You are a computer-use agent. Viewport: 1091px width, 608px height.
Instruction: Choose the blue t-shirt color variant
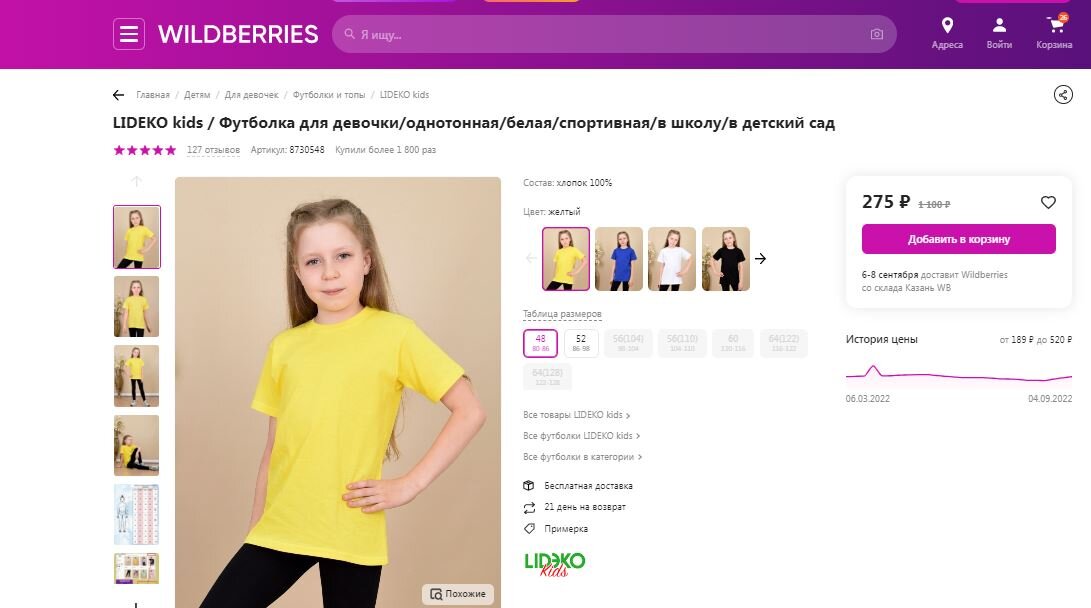click(619, 259)
